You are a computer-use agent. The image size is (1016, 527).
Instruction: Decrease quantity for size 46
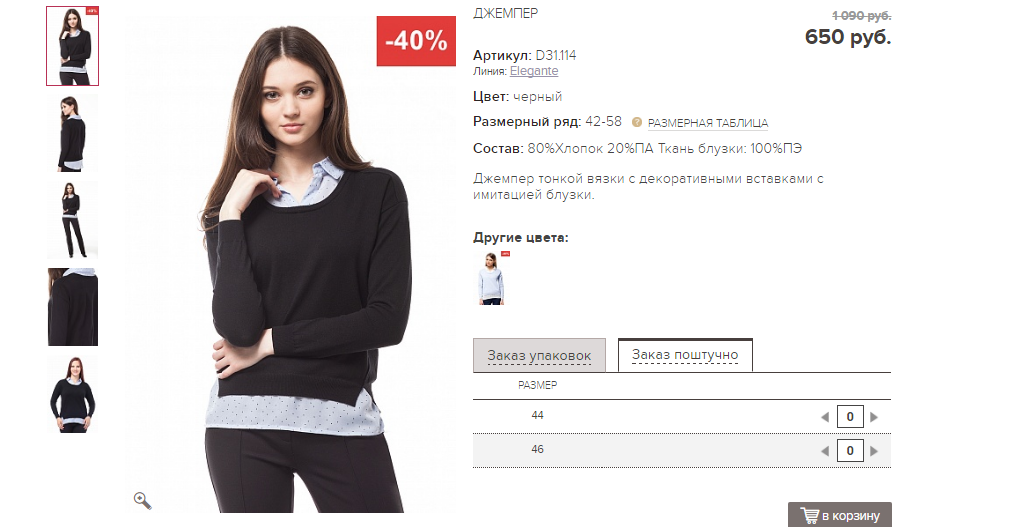(825, 451)
